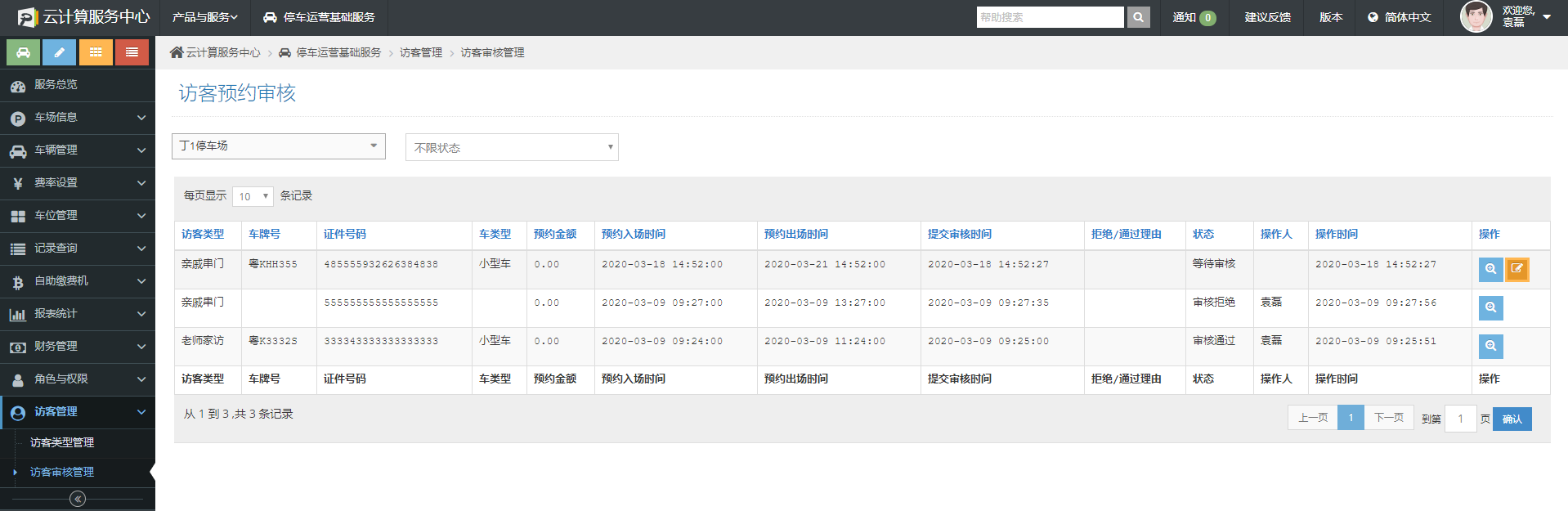Click the 财务管理 money icon

[18, 347]
